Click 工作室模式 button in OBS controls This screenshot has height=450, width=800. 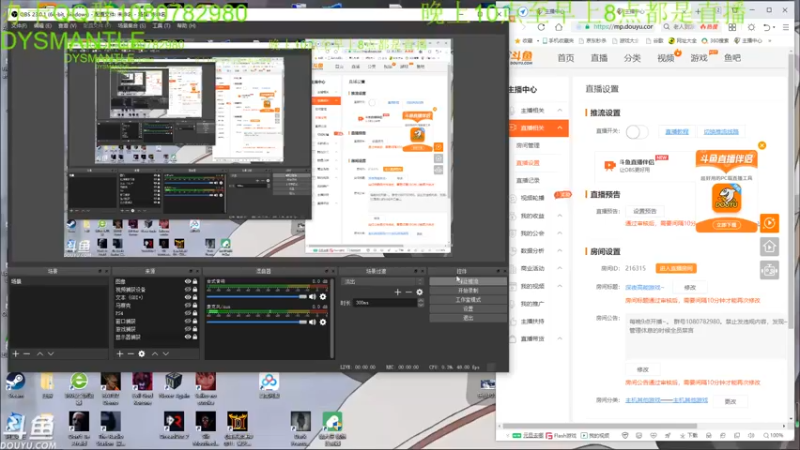click(468, 299)
